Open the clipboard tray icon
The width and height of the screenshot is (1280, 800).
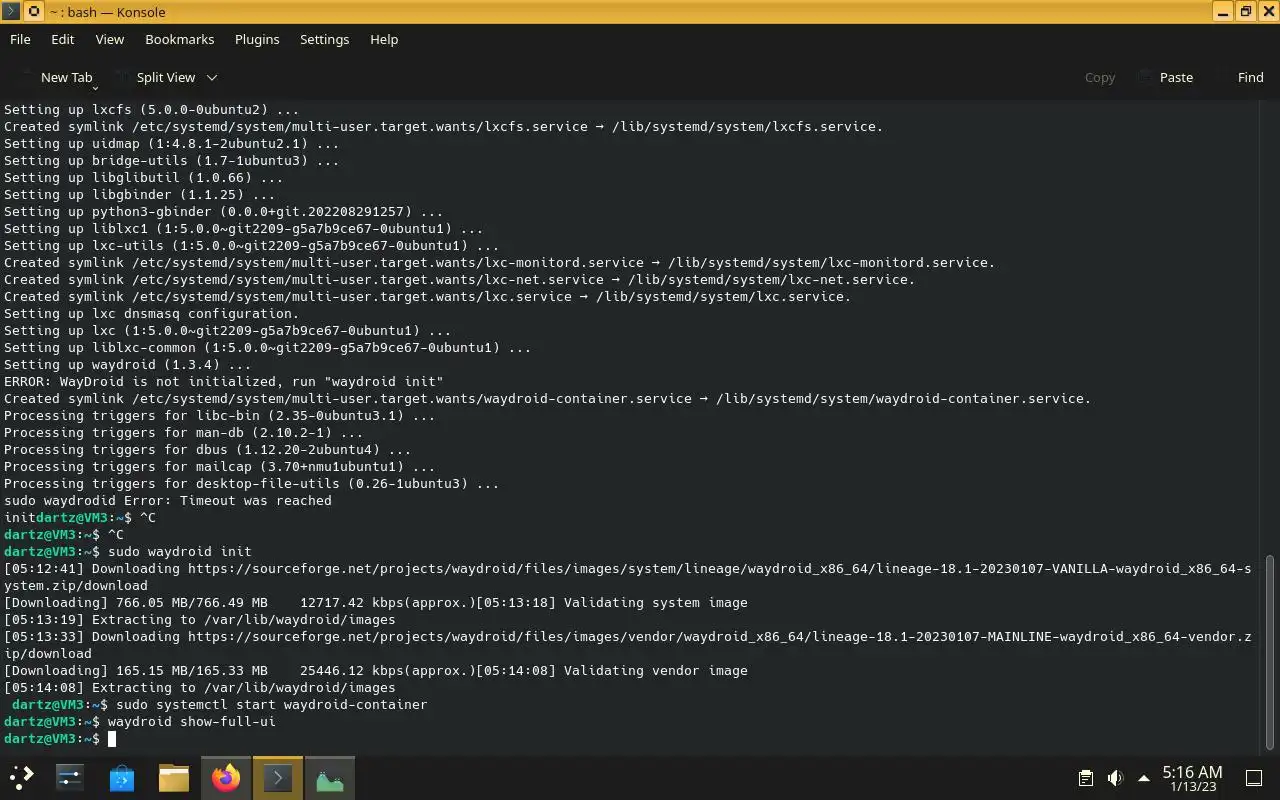pos(1086,778)
